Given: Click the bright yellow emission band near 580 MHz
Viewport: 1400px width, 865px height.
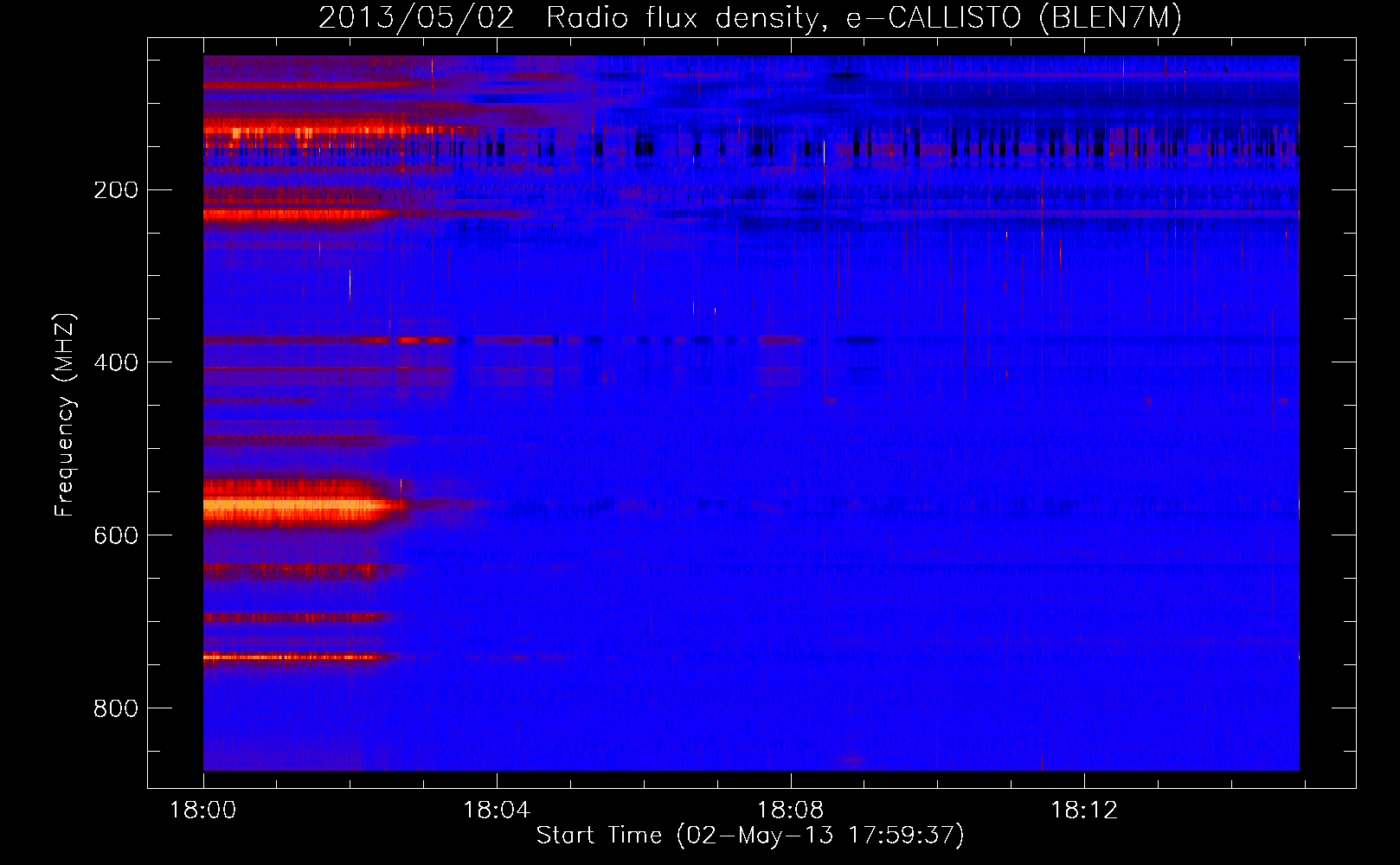Looking at the screenshot, I should point(303,503).
